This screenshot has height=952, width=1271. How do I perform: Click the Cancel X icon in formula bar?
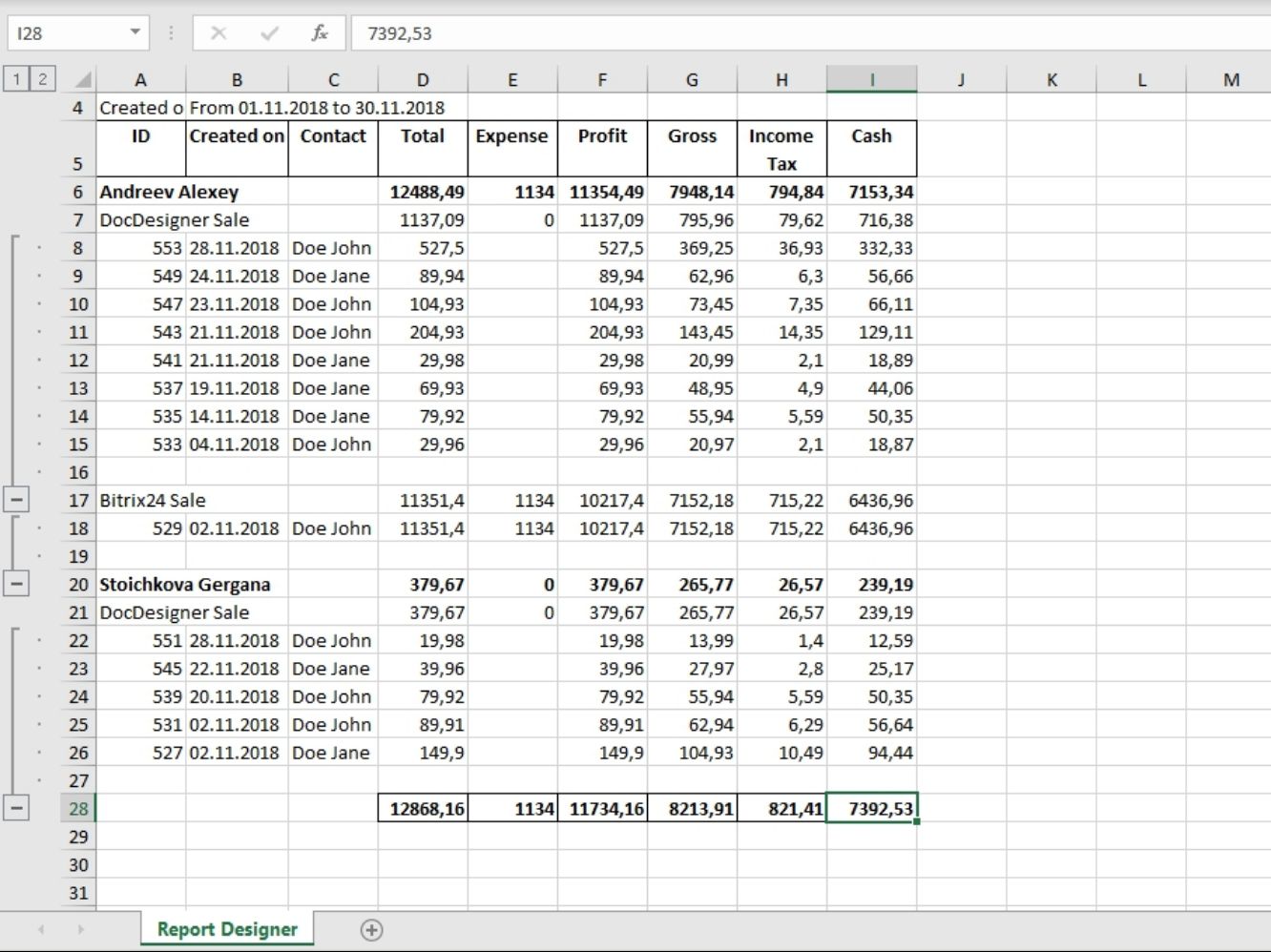click(219, 33)
